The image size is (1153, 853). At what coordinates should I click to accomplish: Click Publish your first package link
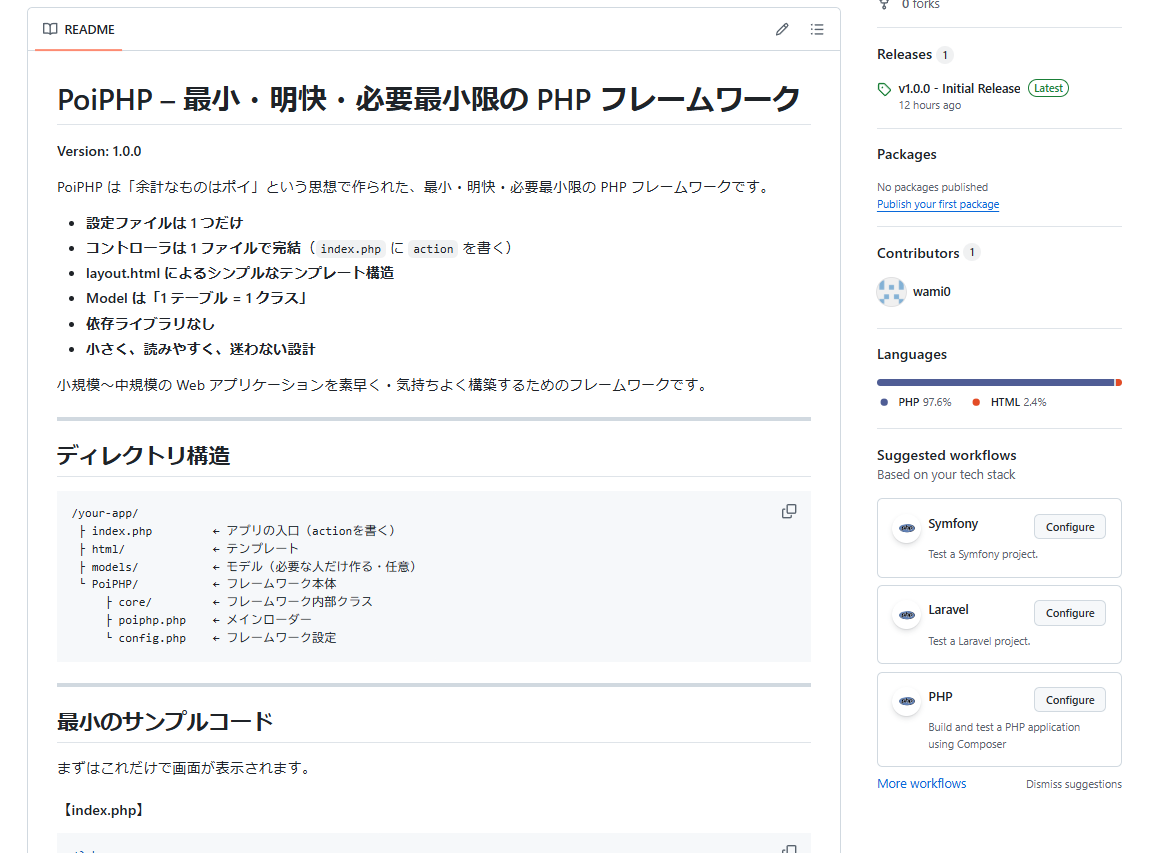[937, 204]
